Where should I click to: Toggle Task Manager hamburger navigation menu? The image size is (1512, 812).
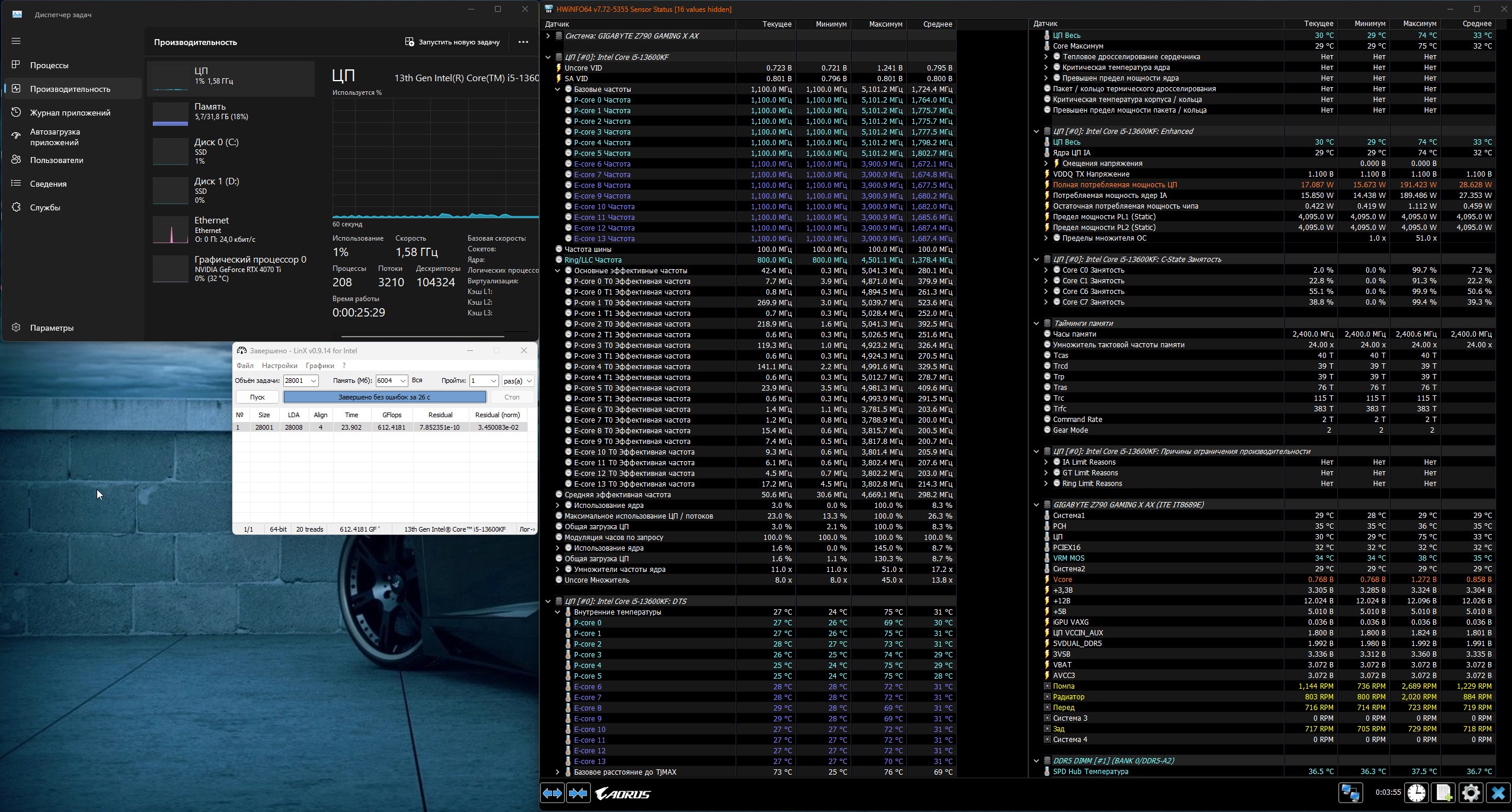click(16, 41)
